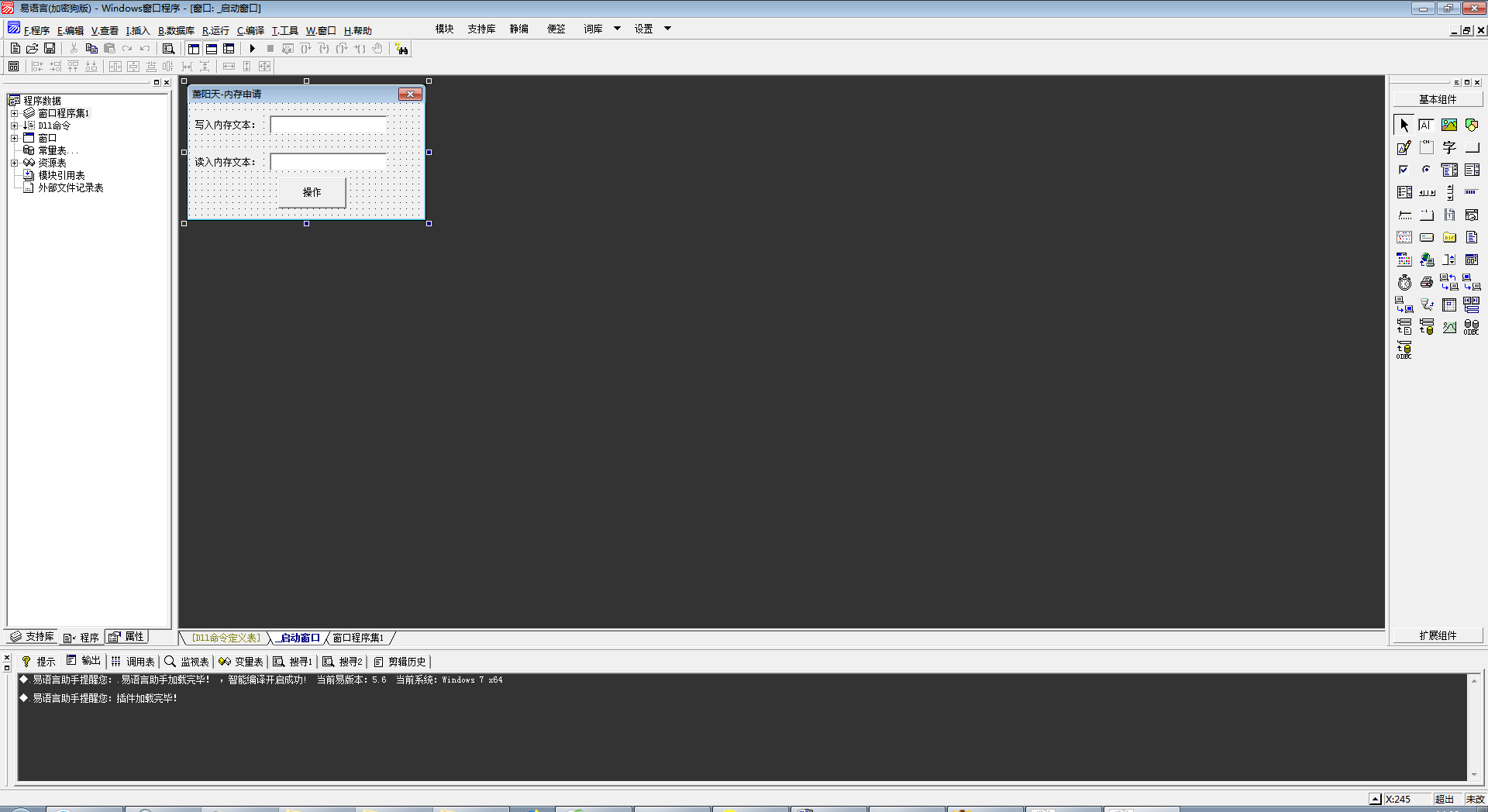Image resolution: width=1488 pixels, height=812 pixels.
Task: Click the output panel scrollbar down arrow
Action: point(1474,774)
